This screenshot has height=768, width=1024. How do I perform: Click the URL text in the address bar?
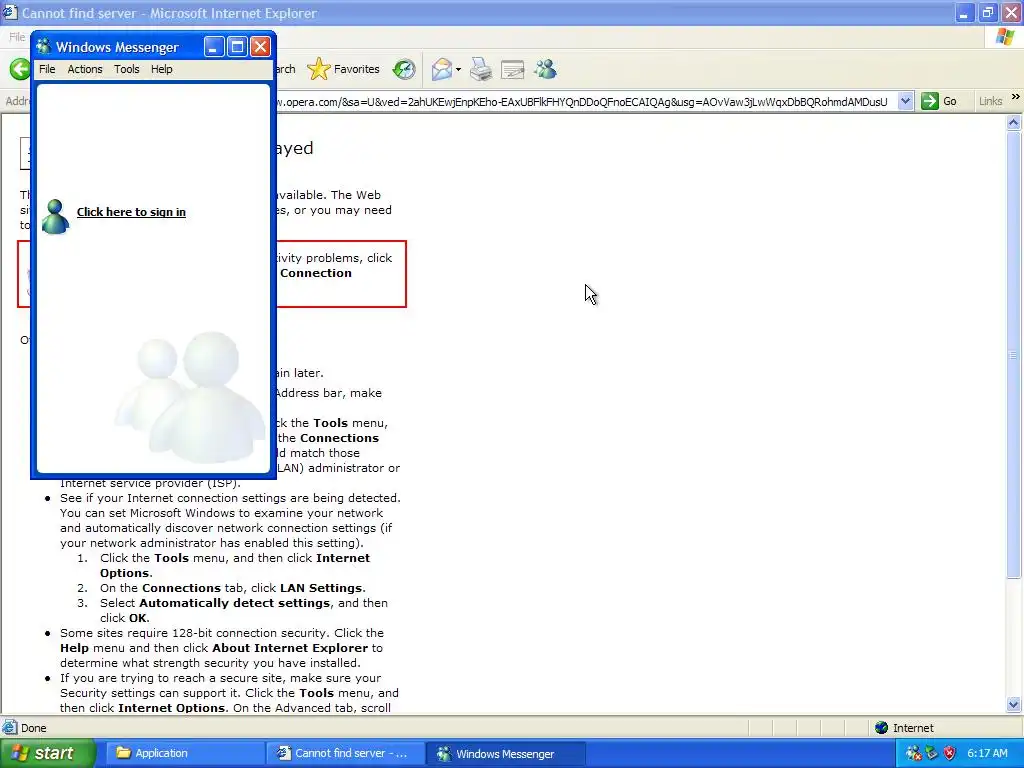coord(582,102)
